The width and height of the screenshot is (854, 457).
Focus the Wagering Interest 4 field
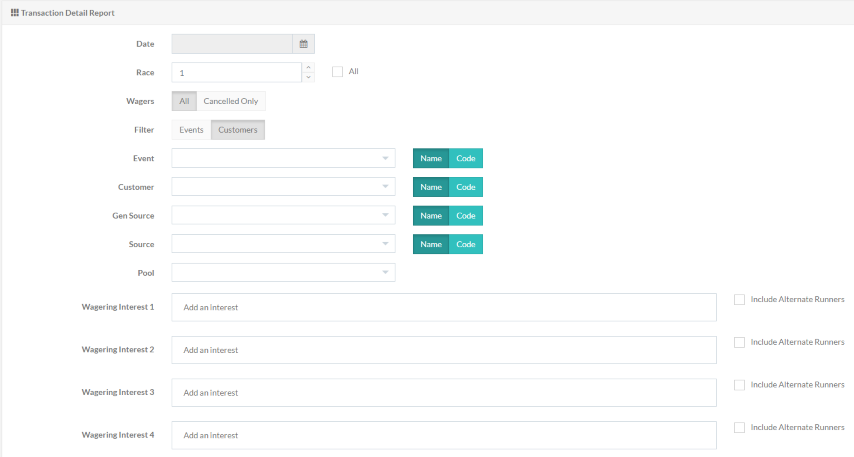[444, 435]
